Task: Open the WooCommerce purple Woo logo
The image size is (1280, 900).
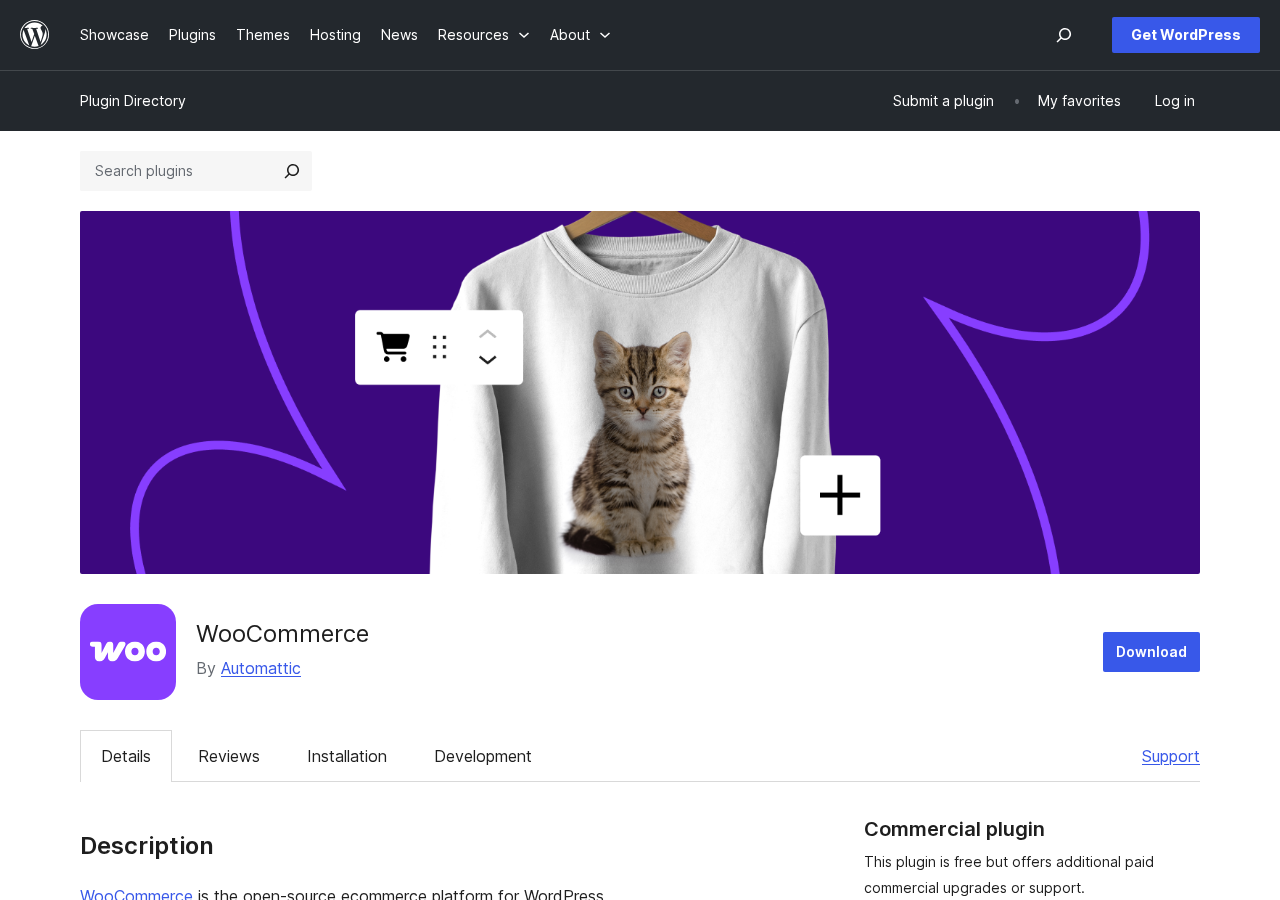Action: 128,652
